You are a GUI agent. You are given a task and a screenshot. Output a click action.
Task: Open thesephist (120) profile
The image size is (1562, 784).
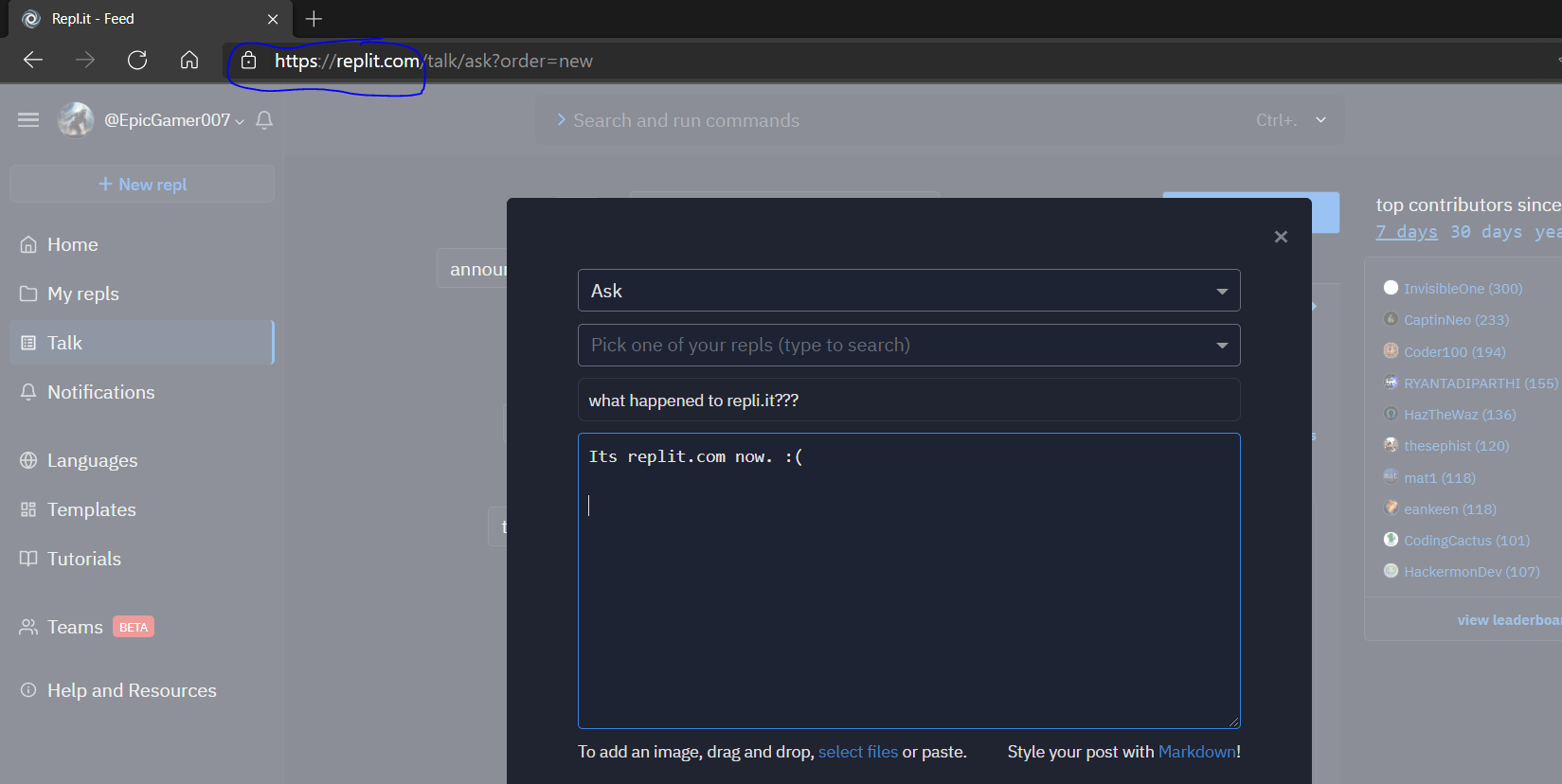(1457, 446)
